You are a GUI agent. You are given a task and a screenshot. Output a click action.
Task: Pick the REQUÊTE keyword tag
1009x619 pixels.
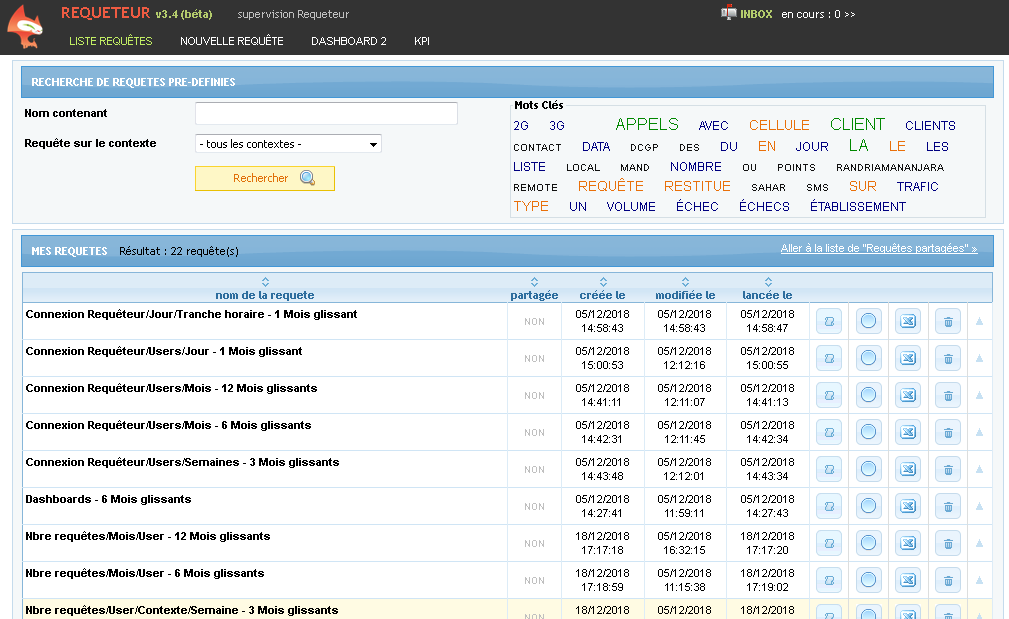(611, 186)
